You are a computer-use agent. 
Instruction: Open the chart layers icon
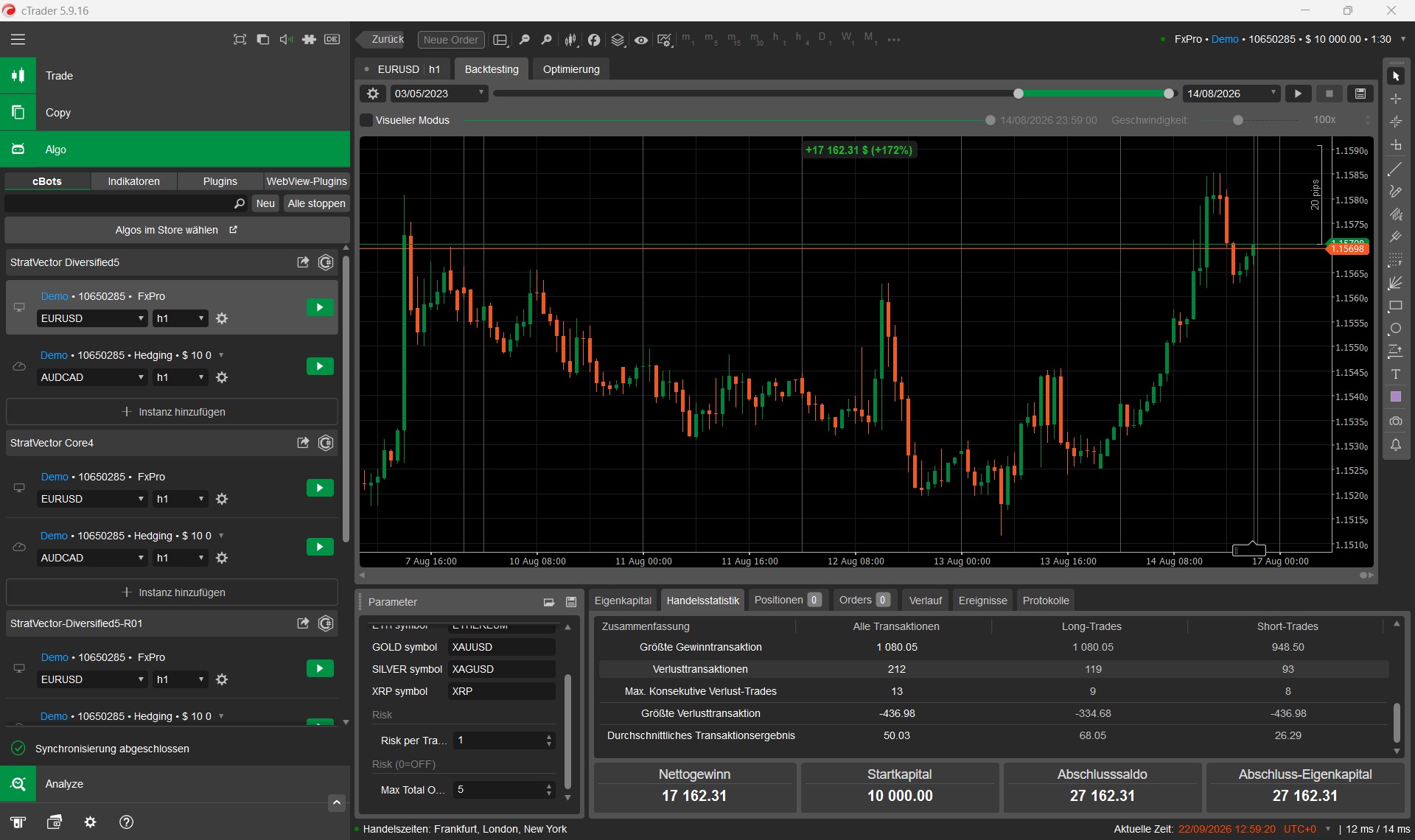(x=618, y=40)
